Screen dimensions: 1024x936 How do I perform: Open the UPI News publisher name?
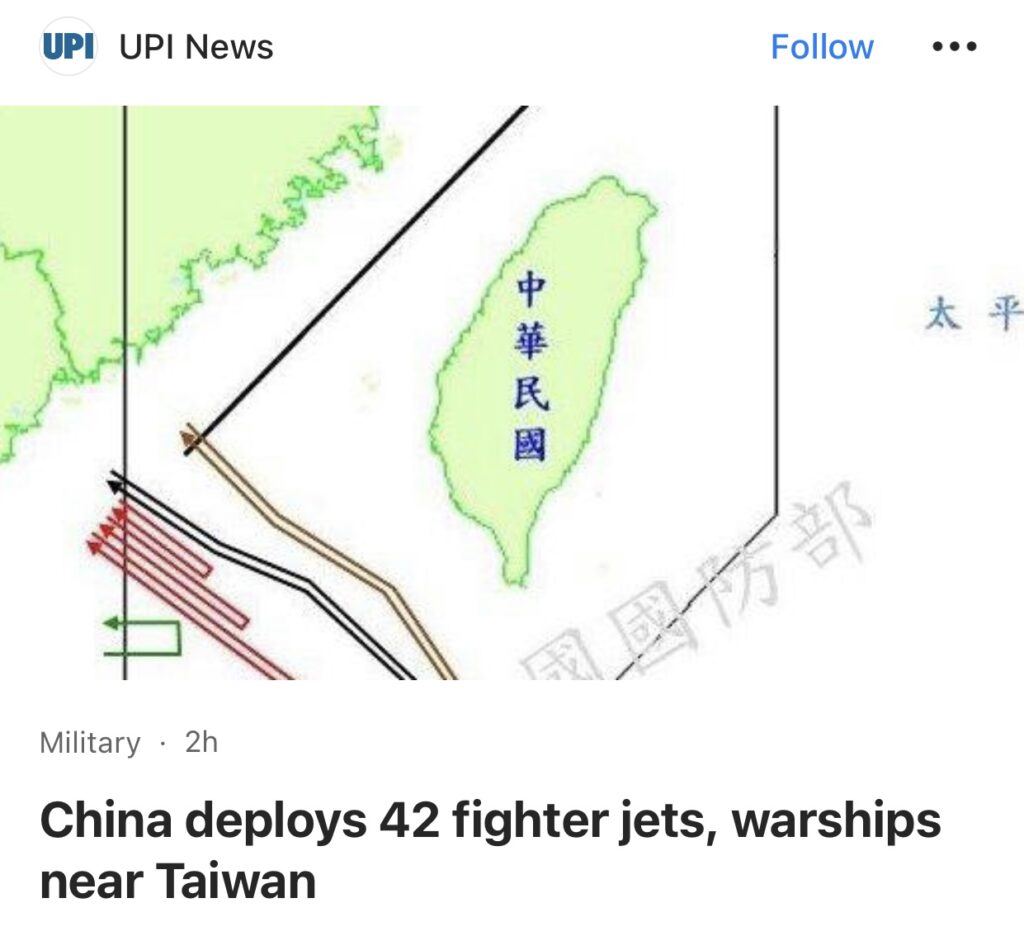point(196,47)
